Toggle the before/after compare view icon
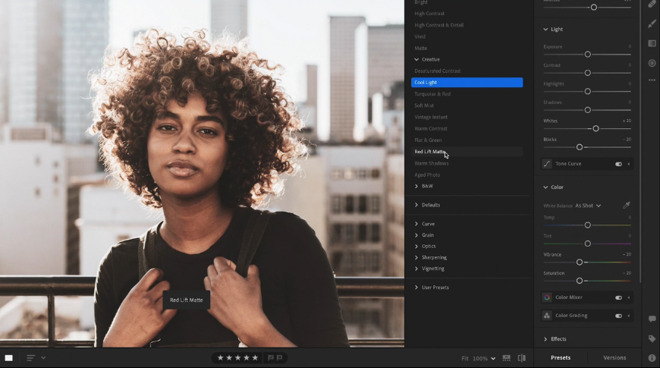Screen dimensions: 660x368 pyautogui.click(x=522, y=358)
